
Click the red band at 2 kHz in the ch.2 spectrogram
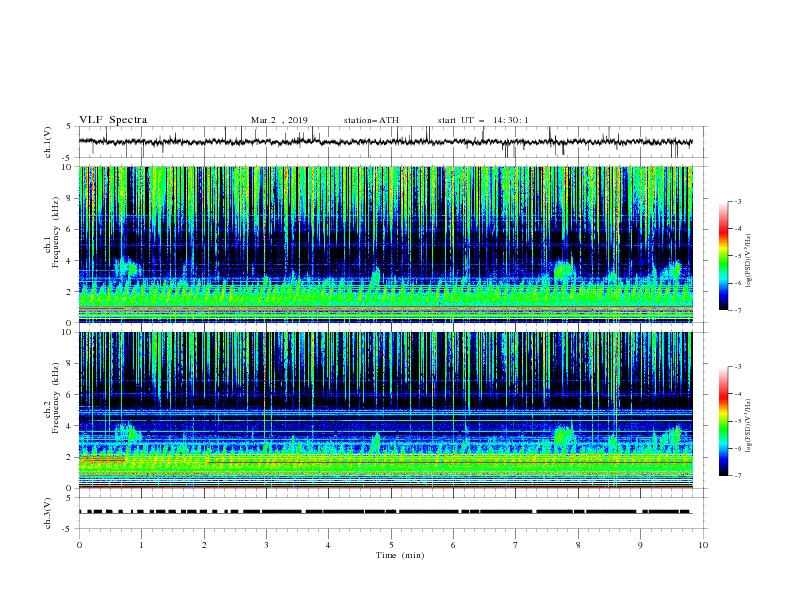coord(103,460)
